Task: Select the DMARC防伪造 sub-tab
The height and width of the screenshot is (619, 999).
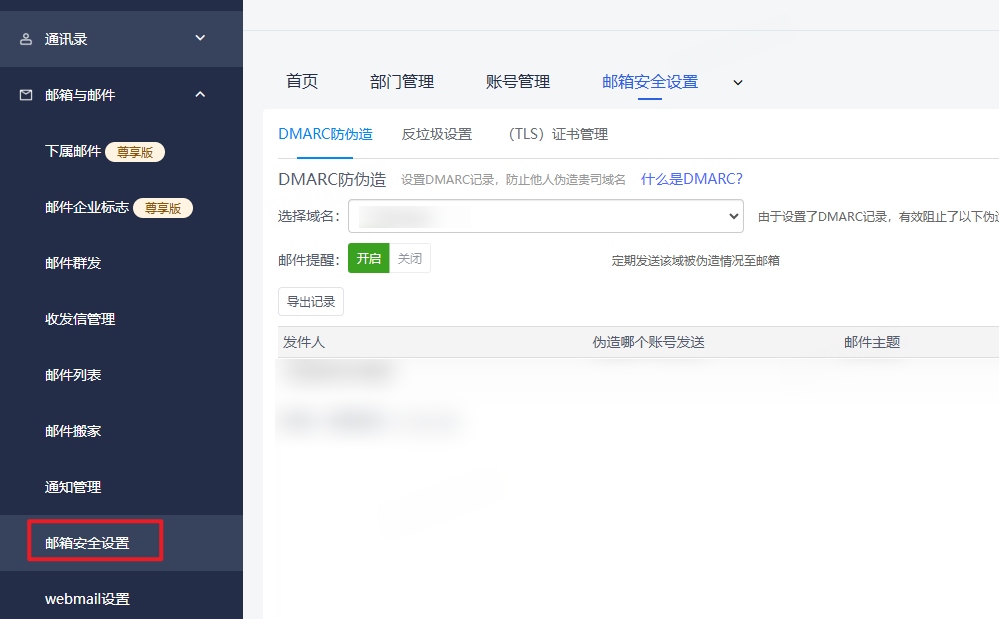Action: (325, 134)
